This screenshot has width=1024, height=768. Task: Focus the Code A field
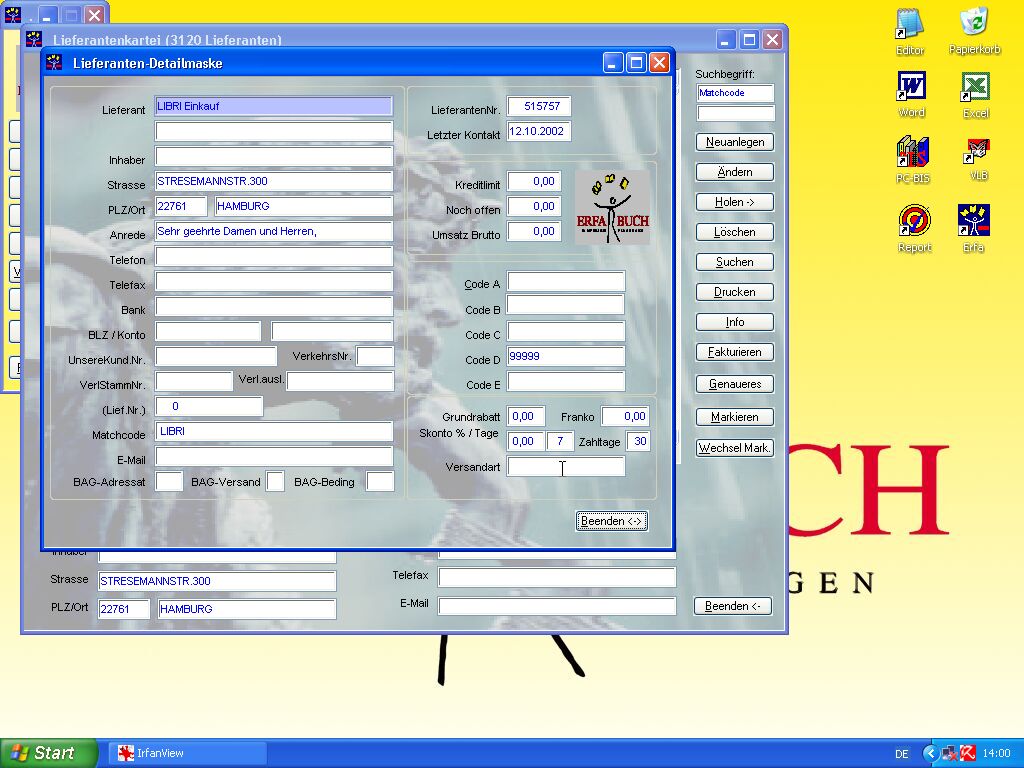tap(566, 281)
